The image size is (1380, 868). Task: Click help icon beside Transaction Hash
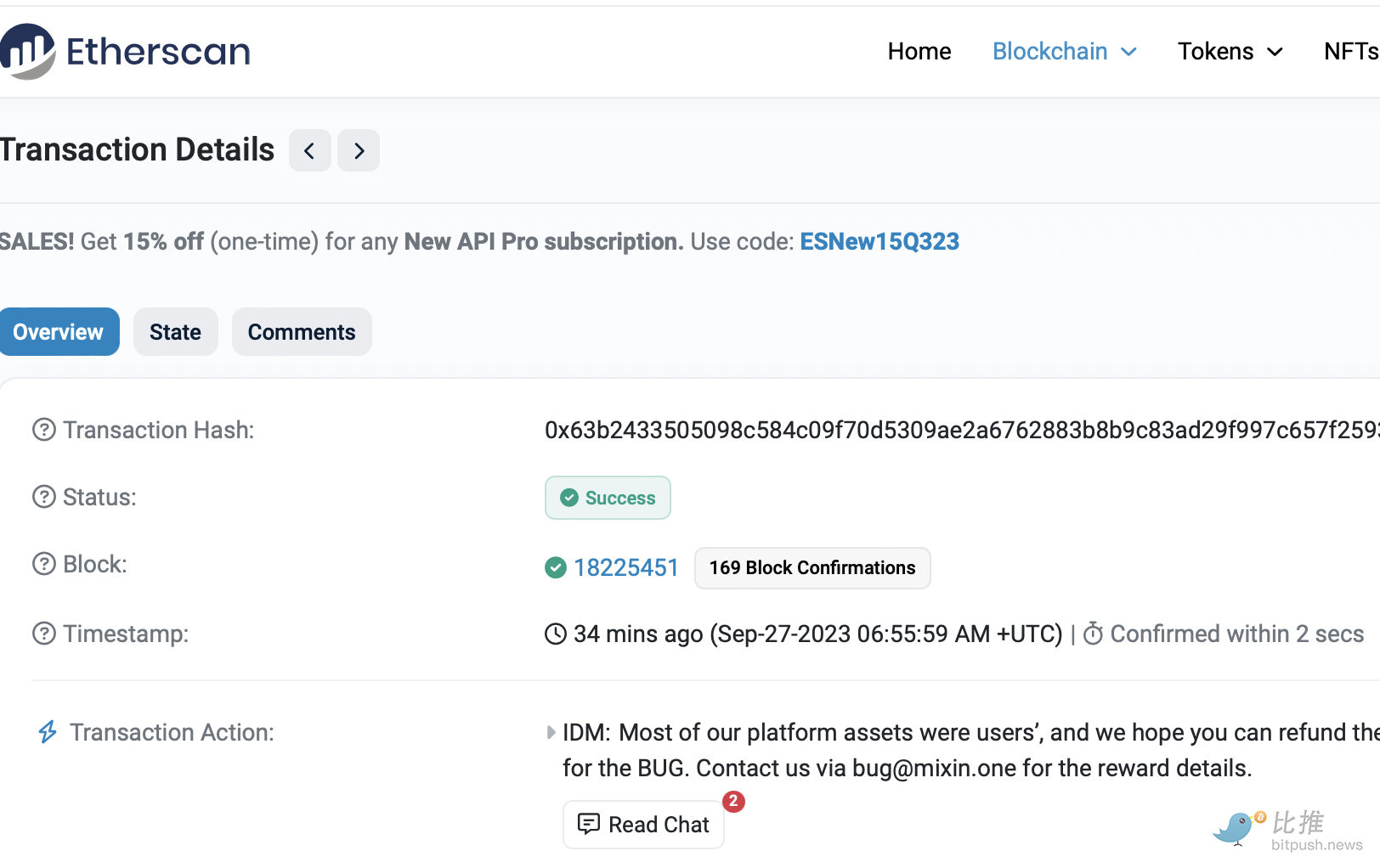point(44,431)
